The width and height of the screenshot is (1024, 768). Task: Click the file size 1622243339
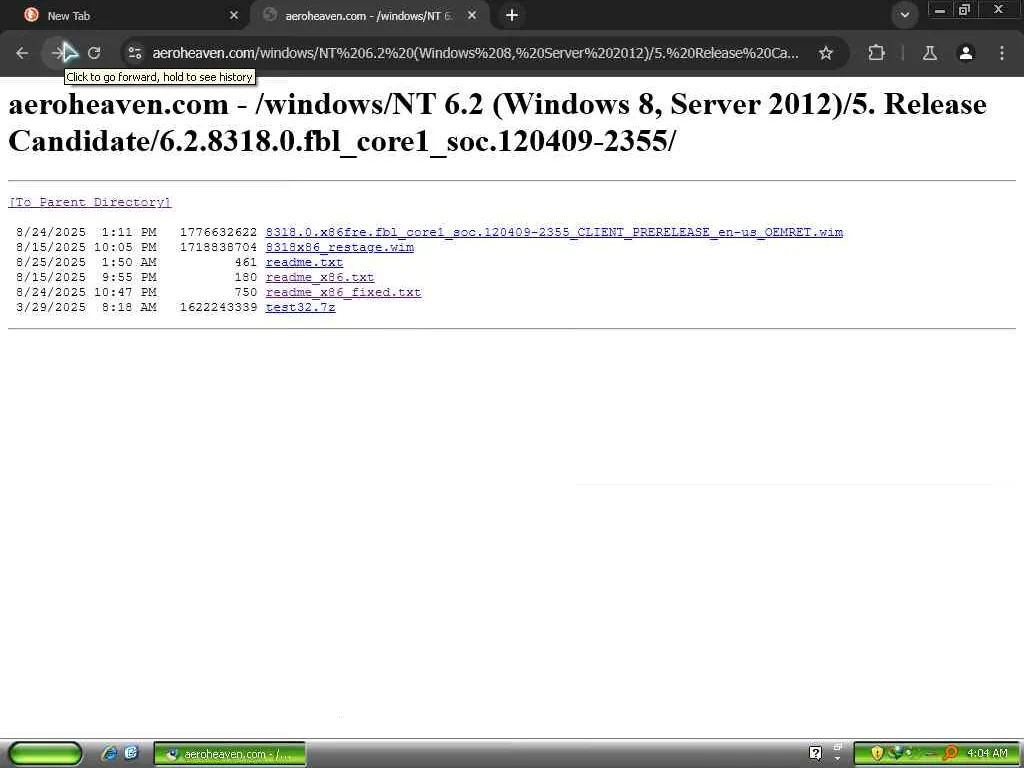(218, 307)
